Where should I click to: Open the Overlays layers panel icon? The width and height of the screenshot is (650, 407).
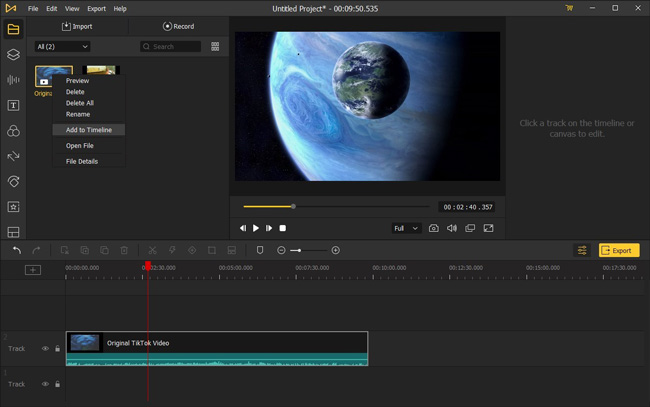(13, 54)
